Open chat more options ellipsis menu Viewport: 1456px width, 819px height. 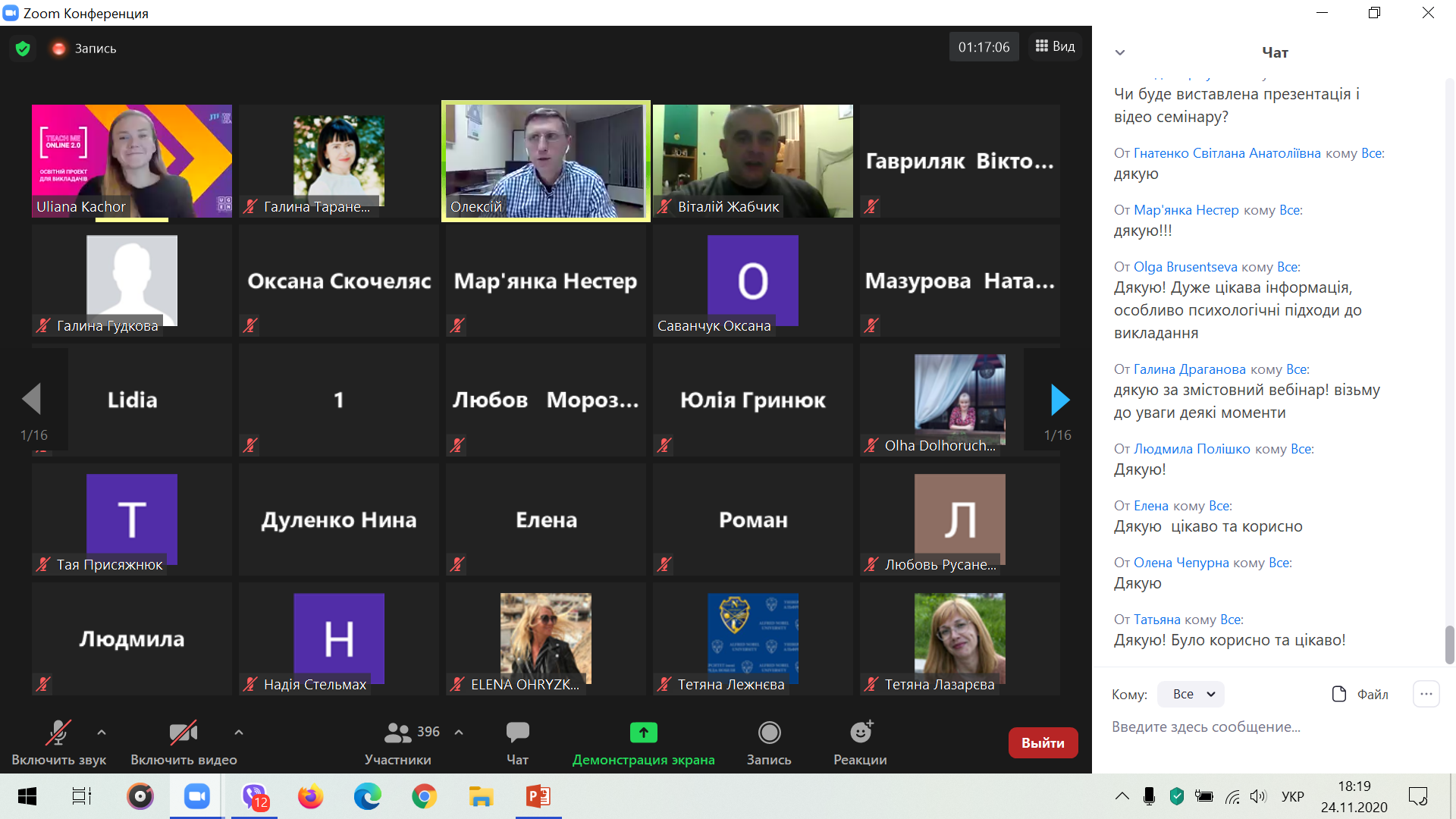[x=1426, y=694]
